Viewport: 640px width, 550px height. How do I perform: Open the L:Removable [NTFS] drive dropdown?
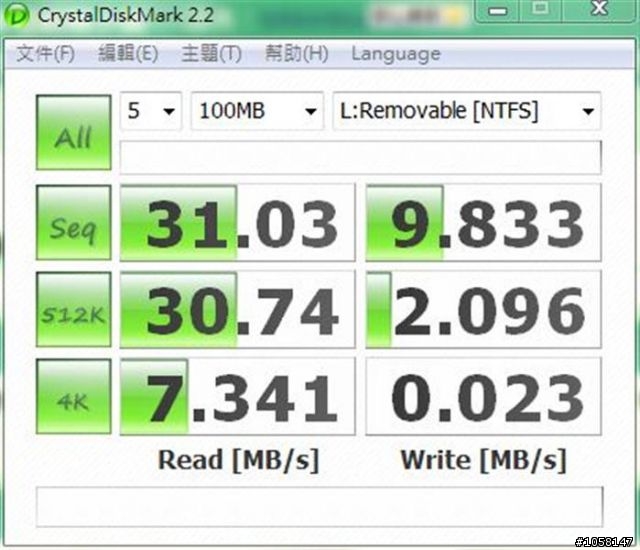click(467, 111)
